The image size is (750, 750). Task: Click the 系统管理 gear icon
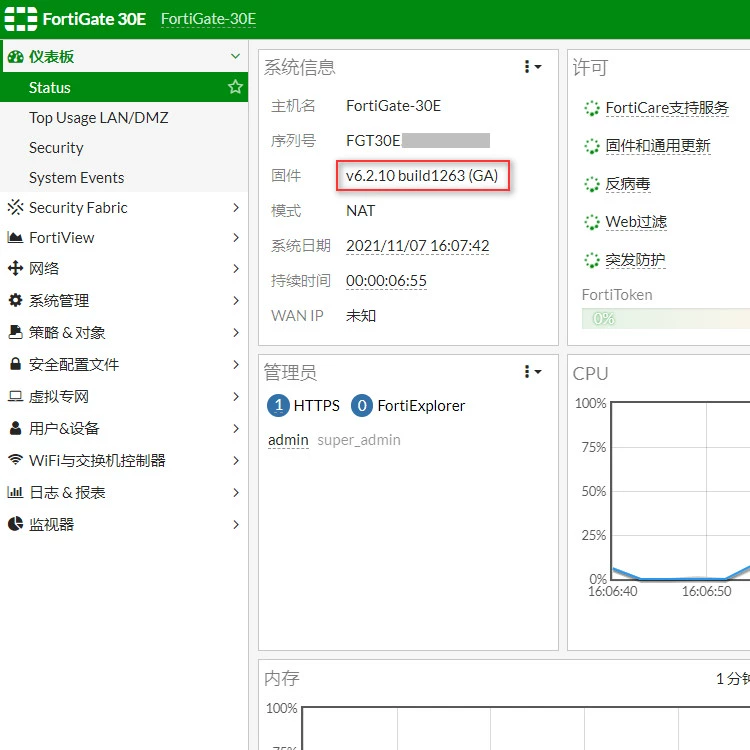pos(15,300)
